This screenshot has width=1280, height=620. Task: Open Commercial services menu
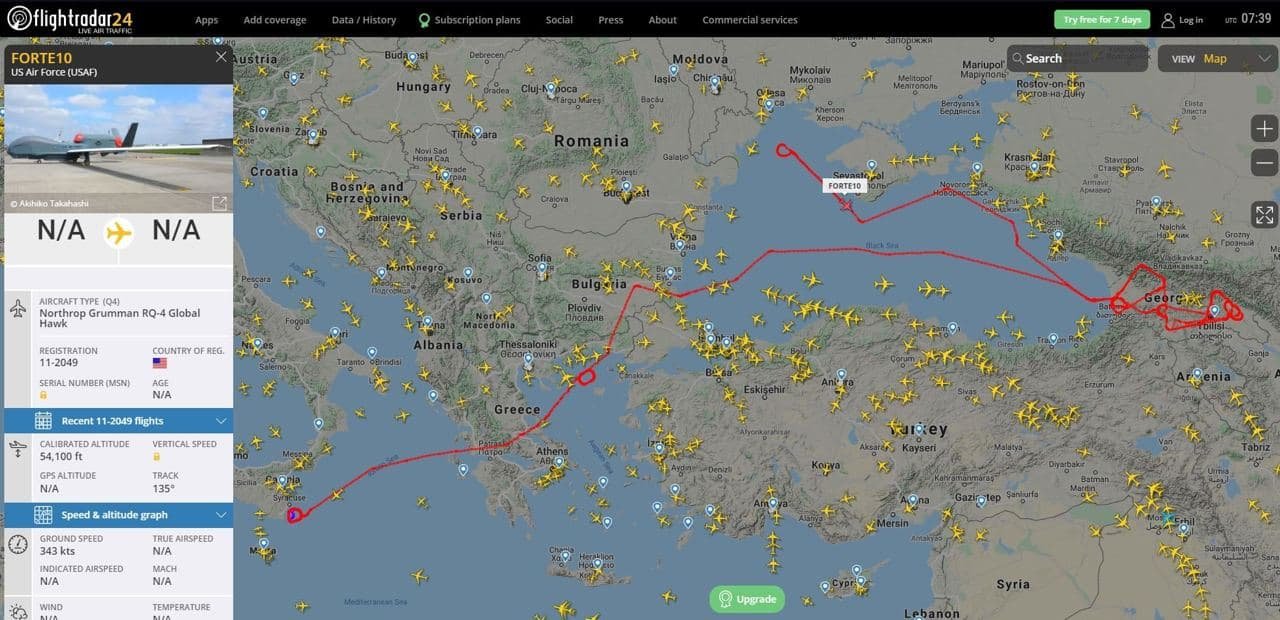pos(750,20)
